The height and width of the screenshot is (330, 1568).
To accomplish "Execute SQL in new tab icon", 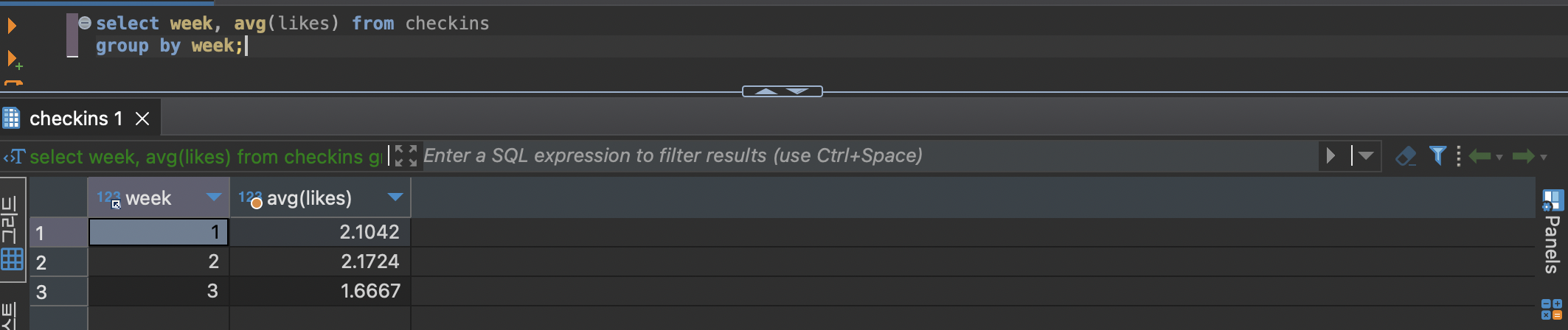I will click(x=13, y=60).
